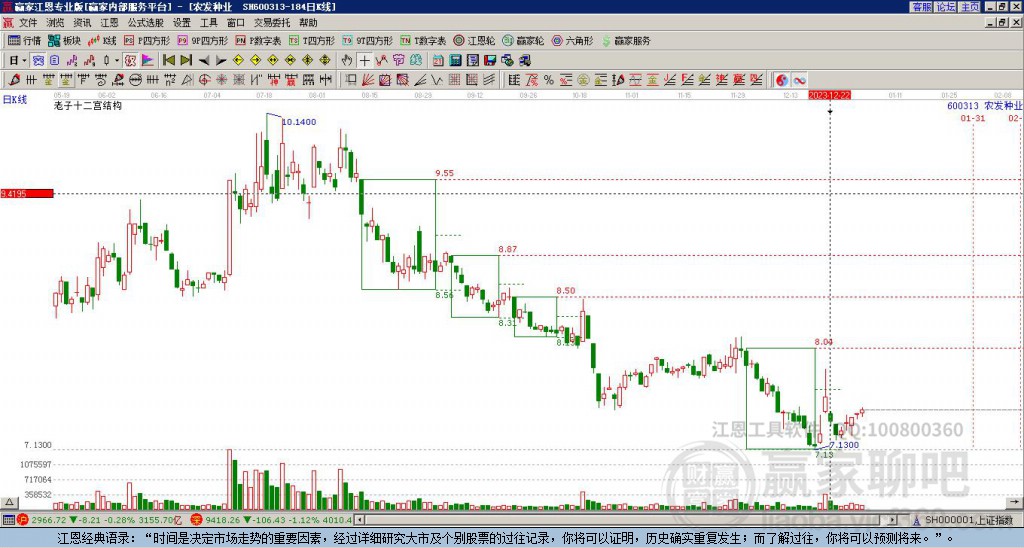This screenshot has width=1024, height=548.
Task: Click the 老子十二宫结构 indicator label
Action: point(88,105)
